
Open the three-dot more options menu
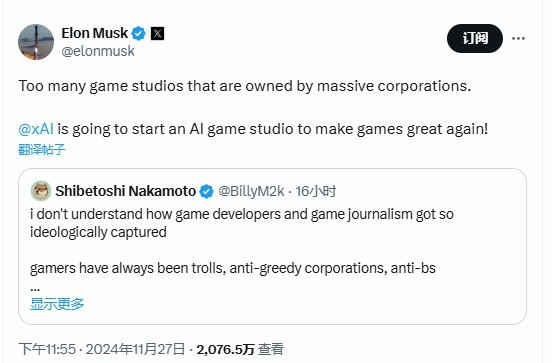pyautogui.click(x=518, y=38)
